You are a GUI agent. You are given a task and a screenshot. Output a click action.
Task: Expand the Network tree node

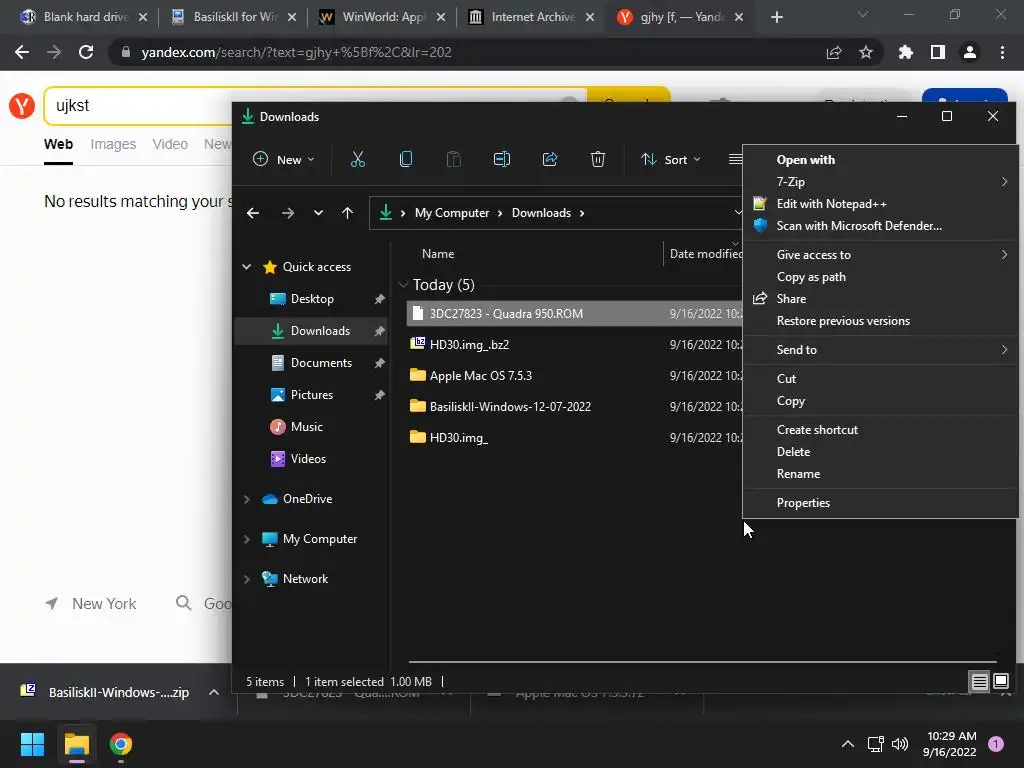coord(246,579)
